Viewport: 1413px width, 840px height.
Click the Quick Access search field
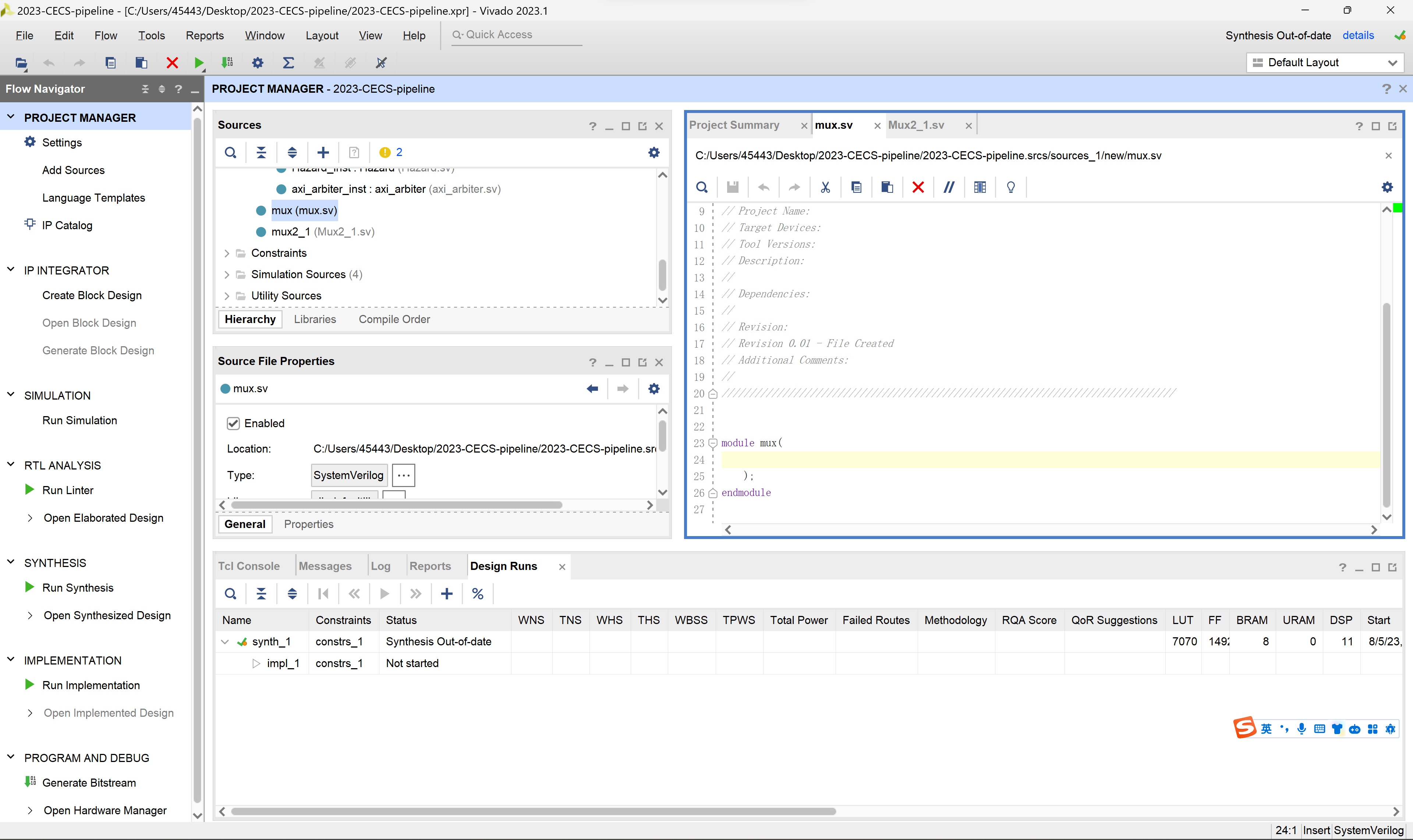[517, 35]
